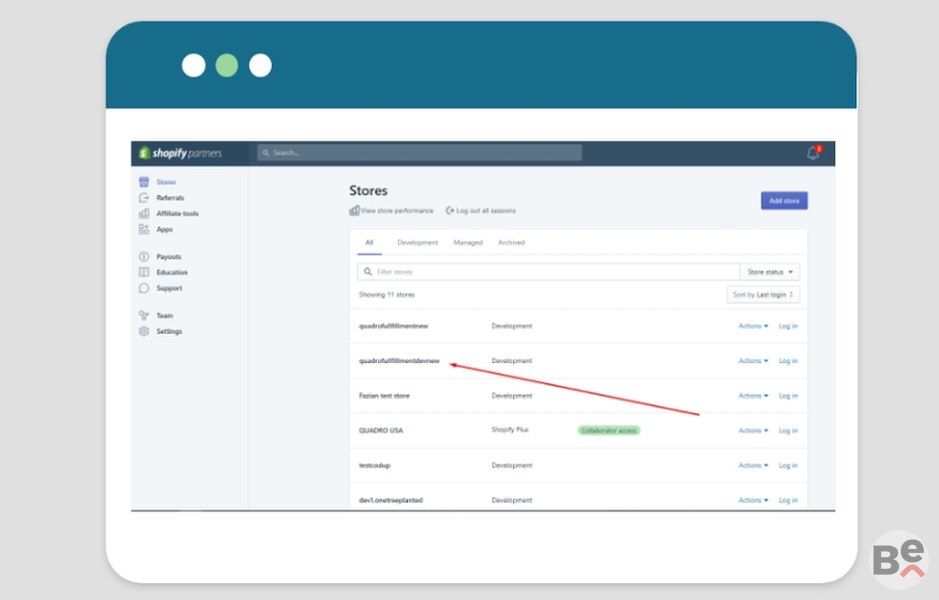The width and height of the screenshot is (939, 600).
Task: Open Apps in the sidebar
Action: point(165,229)
